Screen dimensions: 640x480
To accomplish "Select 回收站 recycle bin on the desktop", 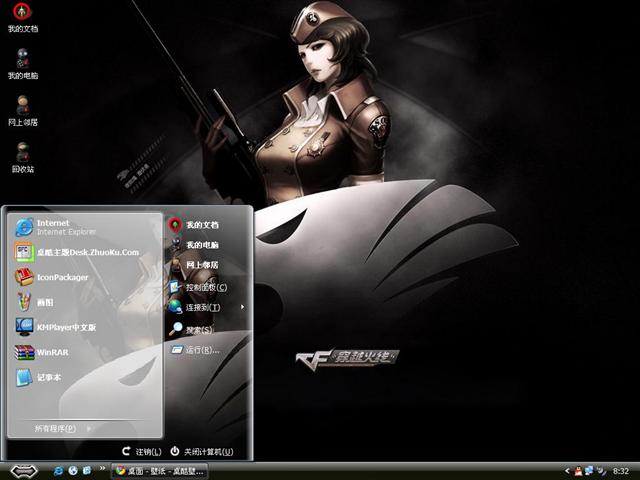I will [23, 158].
